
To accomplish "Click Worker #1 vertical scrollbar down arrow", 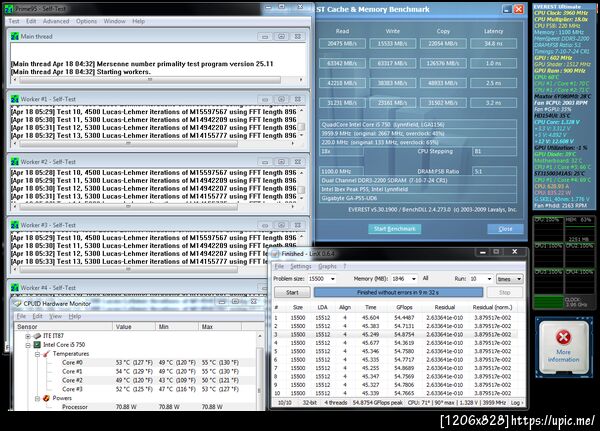I will point(302,136).
